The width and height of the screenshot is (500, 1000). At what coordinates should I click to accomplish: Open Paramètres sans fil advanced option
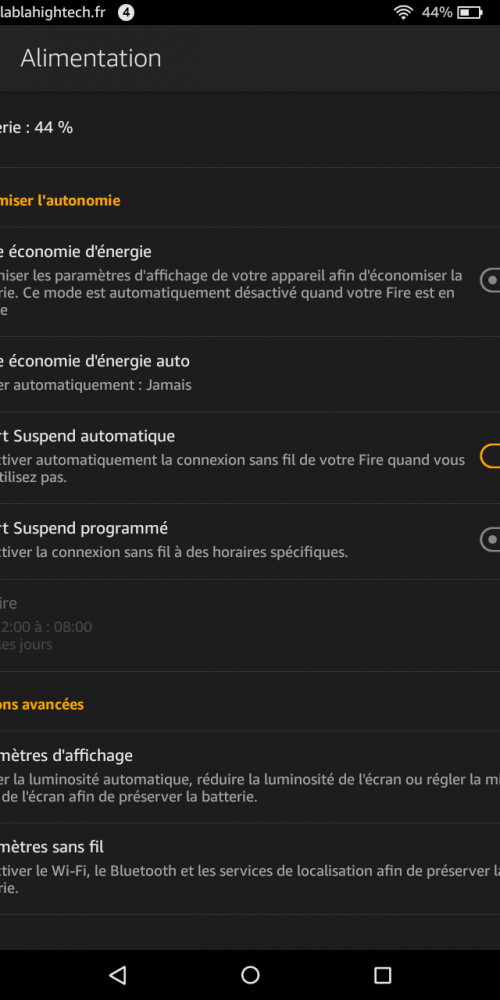pyautogui.click(x=250, y=869)
